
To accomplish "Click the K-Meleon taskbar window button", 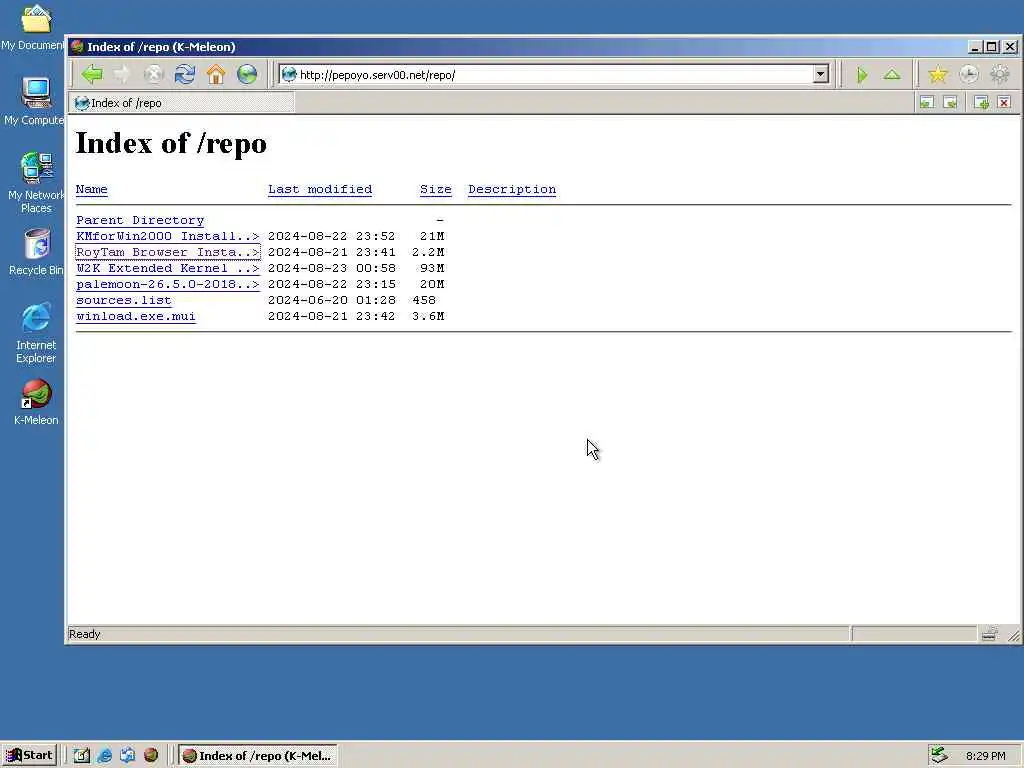I will [x=258, y=756].
